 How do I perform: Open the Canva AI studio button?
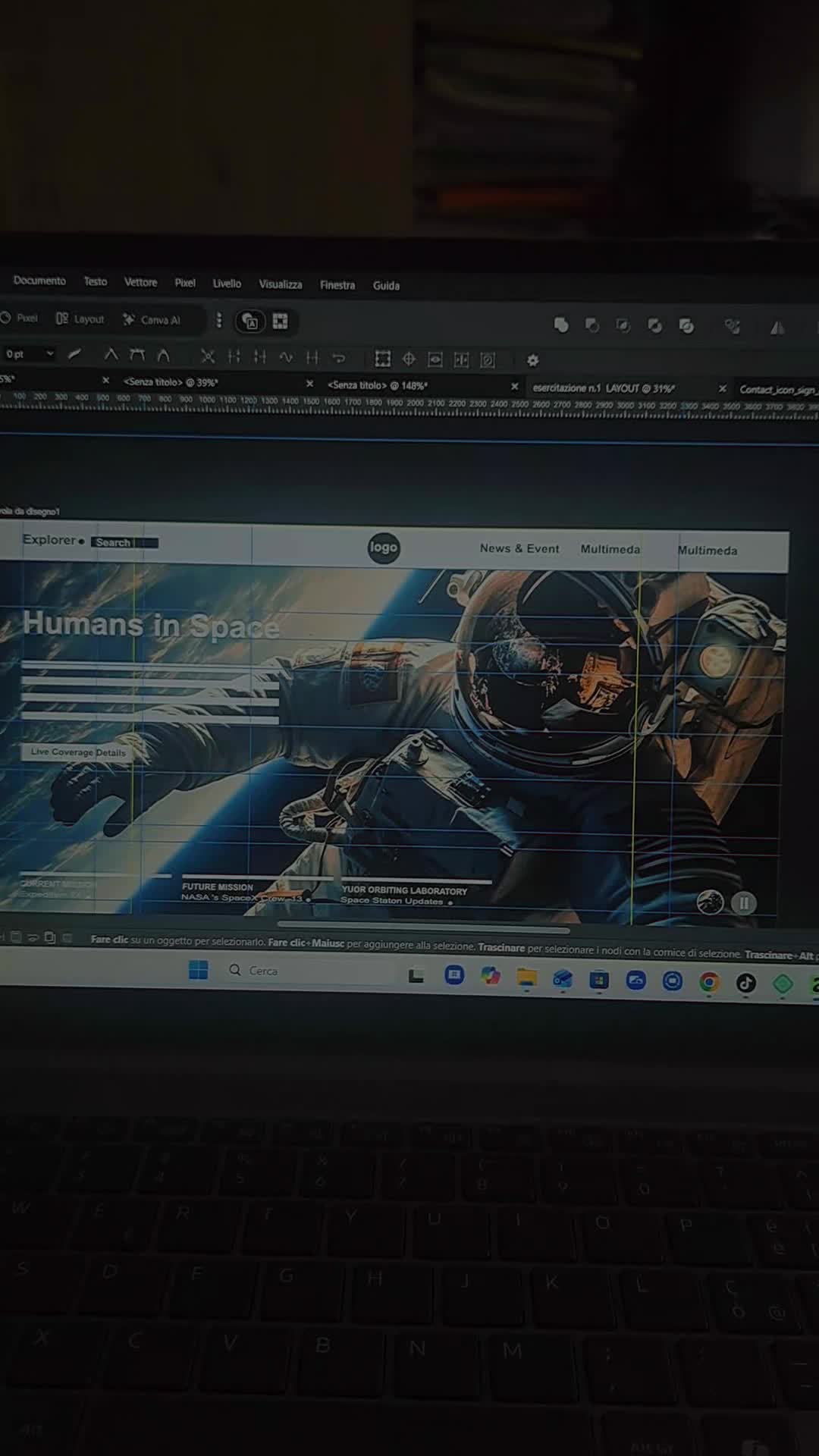coord(152,320)
